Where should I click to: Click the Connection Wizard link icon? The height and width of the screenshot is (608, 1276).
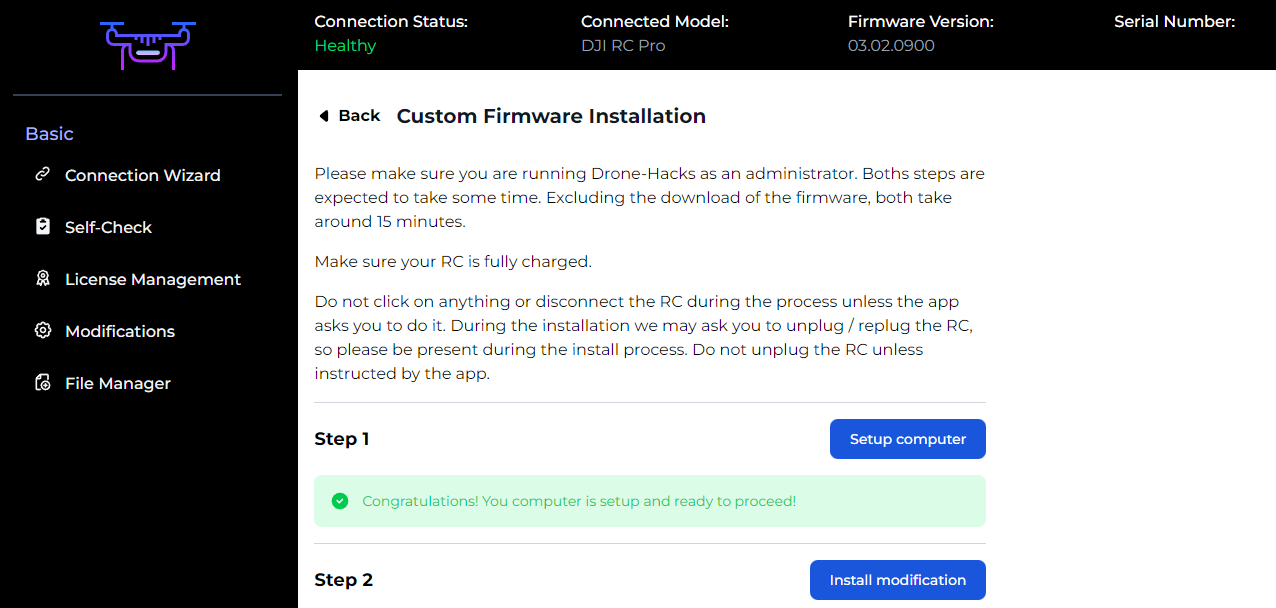42,175
